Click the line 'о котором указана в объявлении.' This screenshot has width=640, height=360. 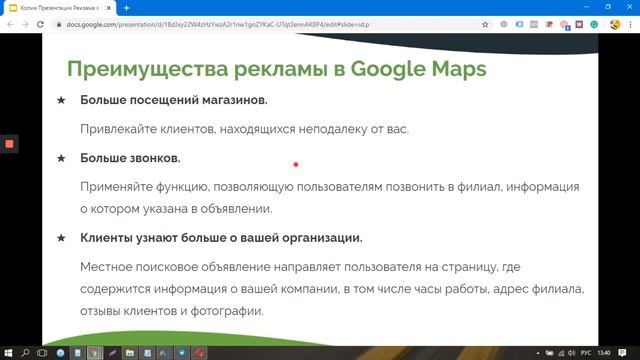(176, 209)
